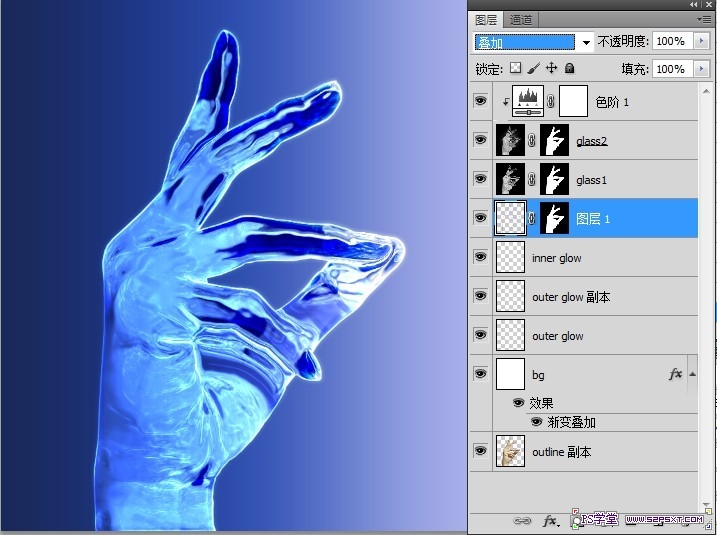Switch to the 图层 tab

click(486, 20)
